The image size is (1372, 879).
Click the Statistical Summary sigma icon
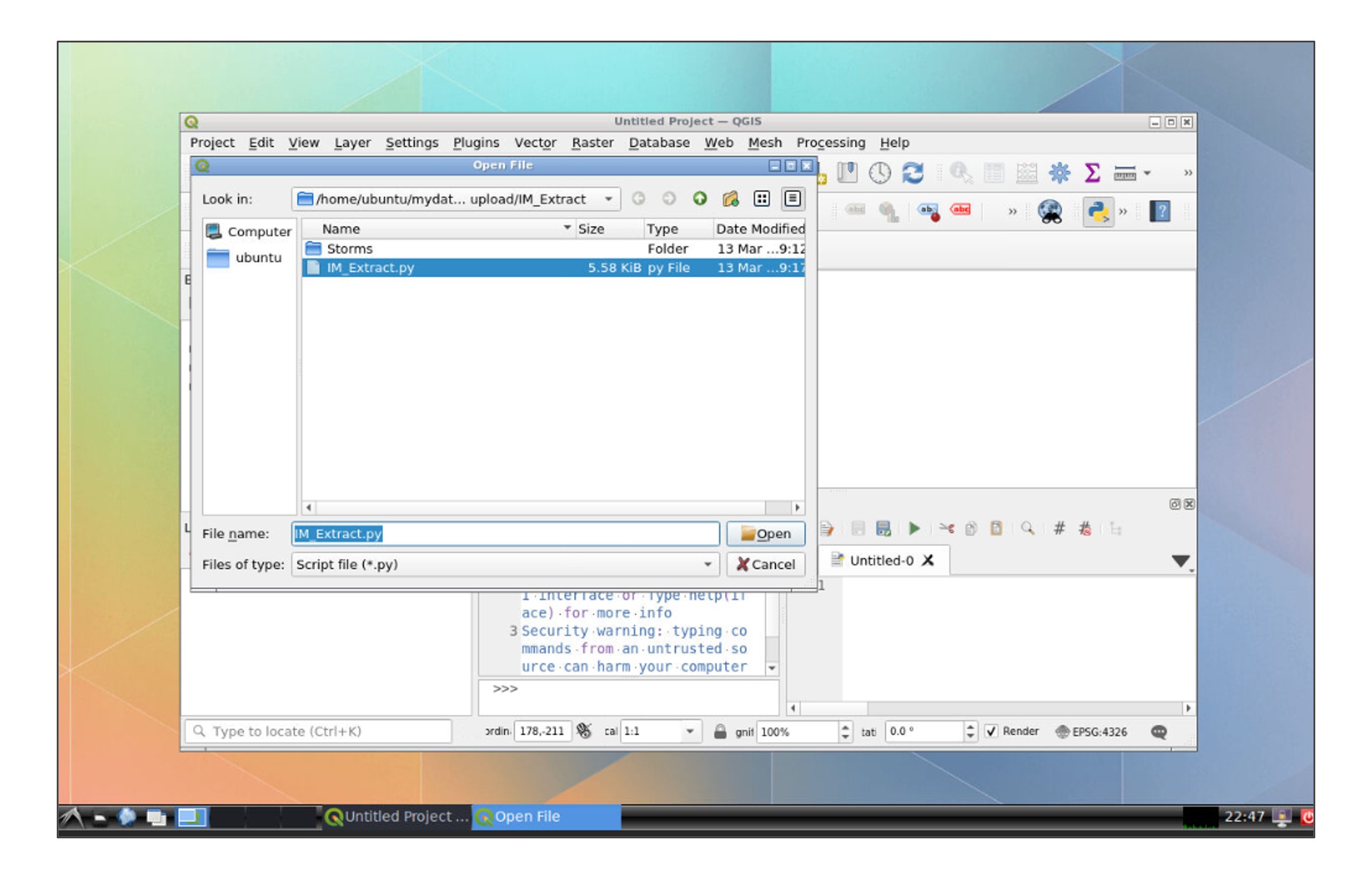click(x=1091, y=173)
